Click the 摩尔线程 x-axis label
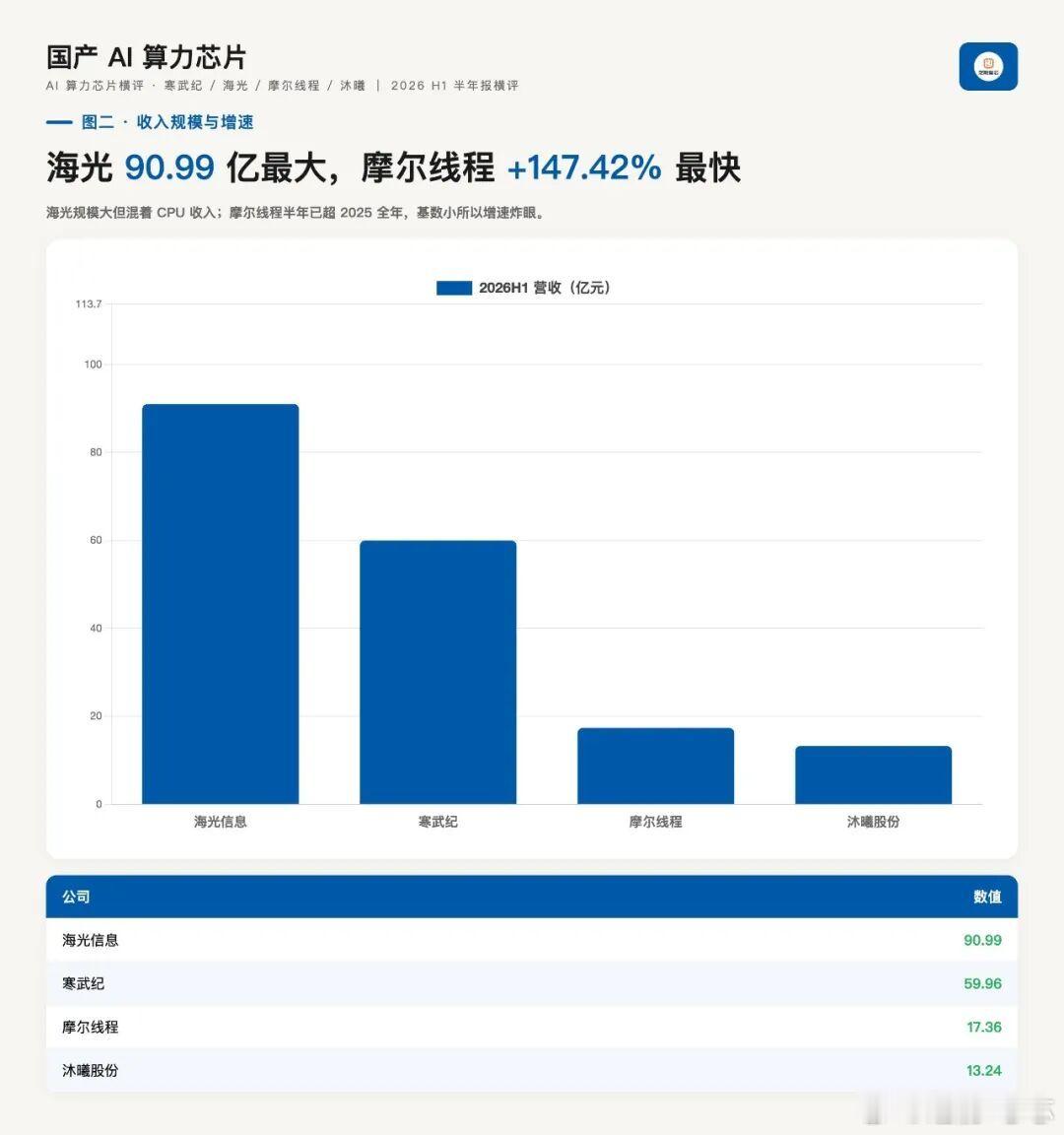This screenshot has height=1135, width=1064. (x=656, y=822)
